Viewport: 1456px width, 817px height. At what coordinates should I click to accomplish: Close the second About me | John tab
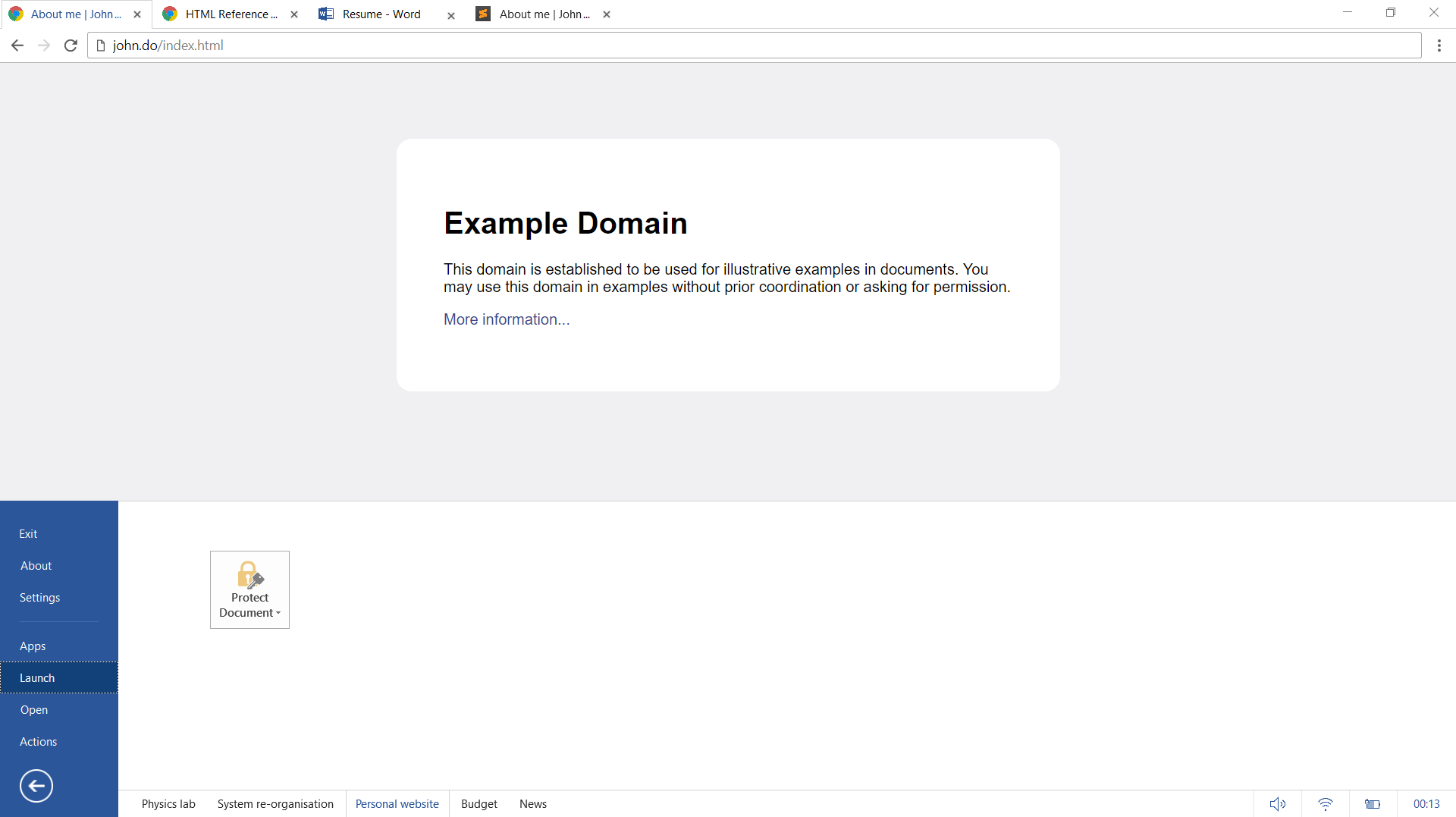[x=607, y=14]
